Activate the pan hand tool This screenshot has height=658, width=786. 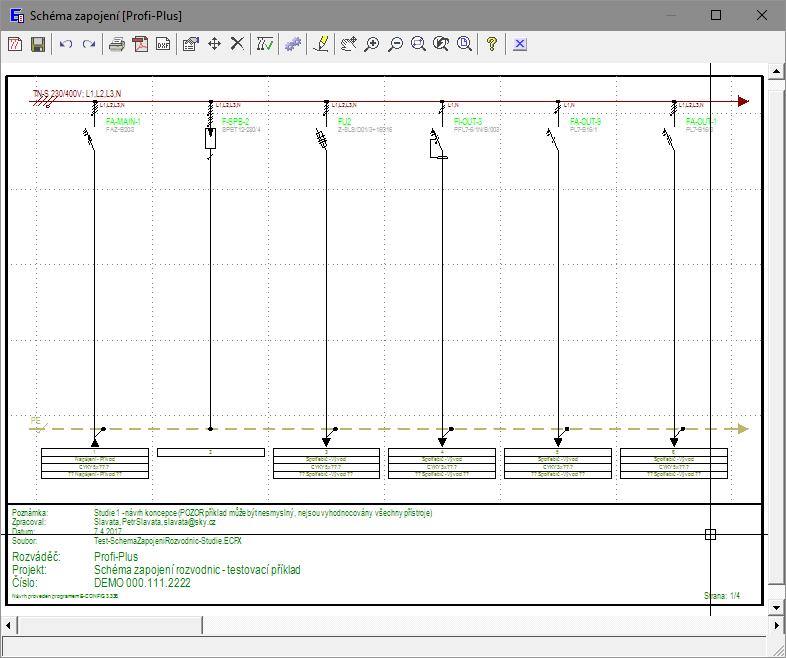coord(348,44)
